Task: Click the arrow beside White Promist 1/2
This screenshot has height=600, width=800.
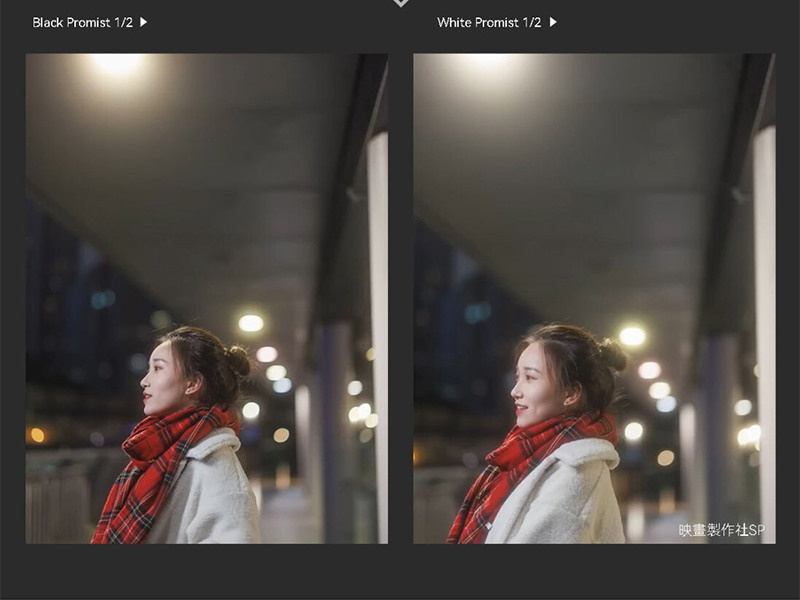Action: click(553, 22)
